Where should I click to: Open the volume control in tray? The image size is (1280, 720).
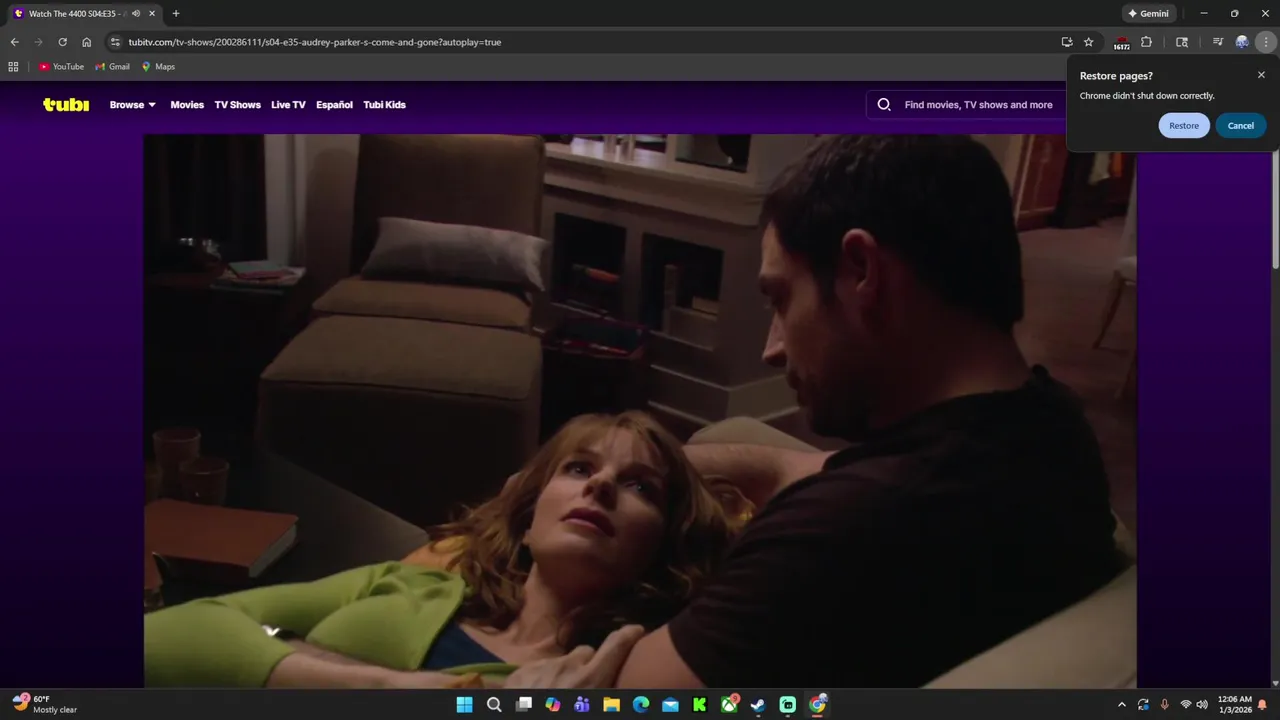click(x=1202, y=705)
